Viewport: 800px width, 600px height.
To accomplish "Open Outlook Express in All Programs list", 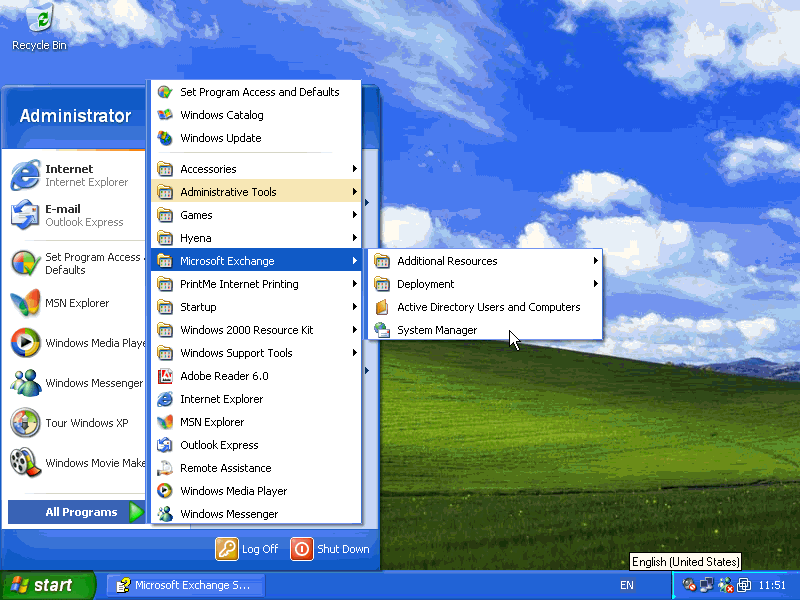I will [256, 445].
